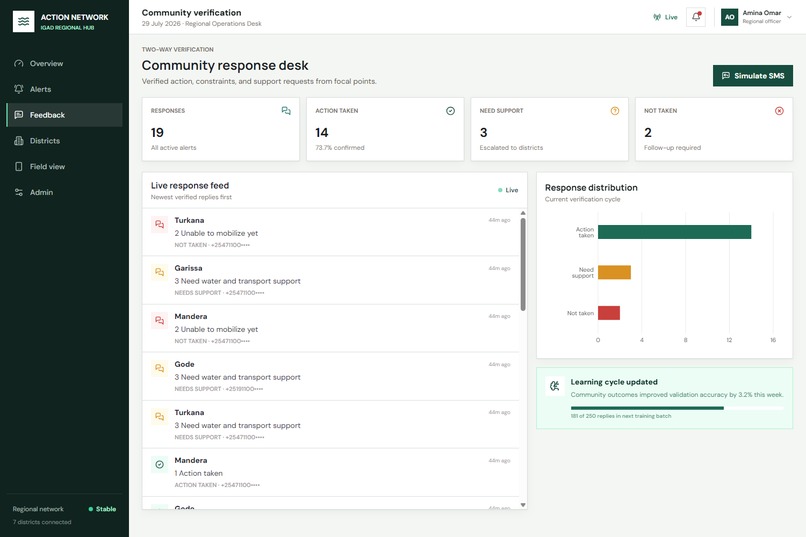The image size is (806, 537).
Task: Click the 'Response distribution' heading
Action: point(591,188)
